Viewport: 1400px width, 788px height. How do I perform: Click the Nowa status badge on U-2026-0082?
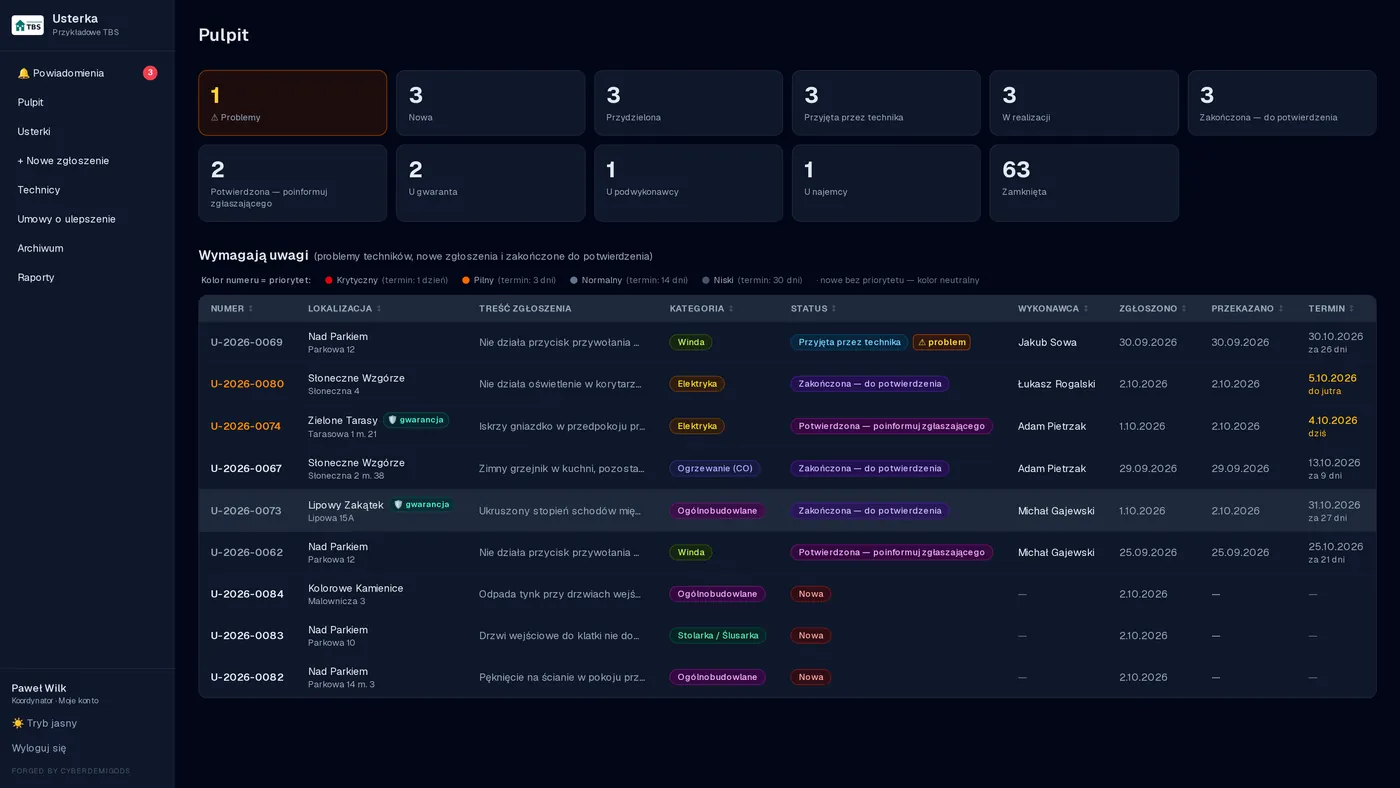click(811, 677)
